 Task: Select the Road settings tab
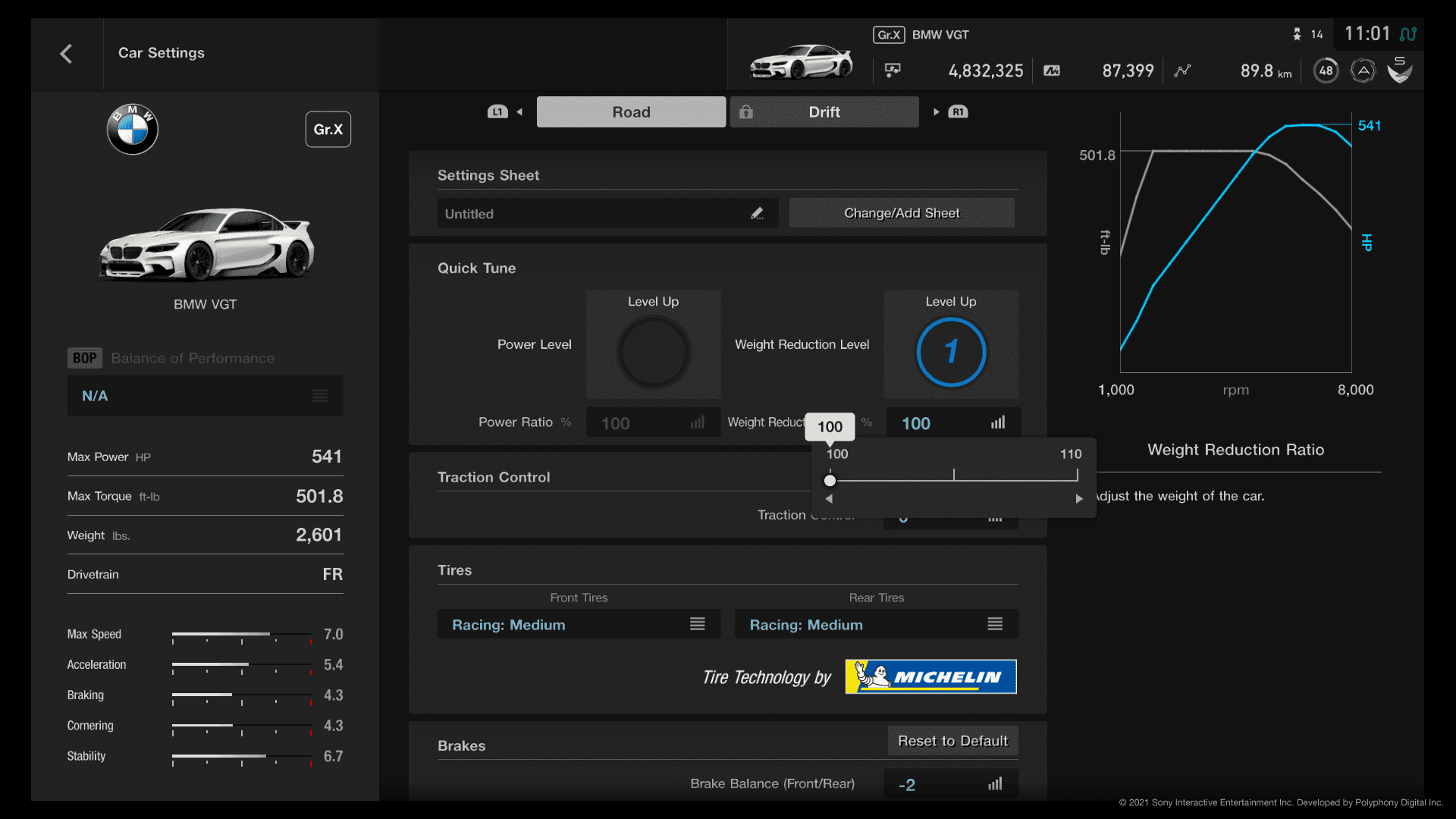(631, 111)
